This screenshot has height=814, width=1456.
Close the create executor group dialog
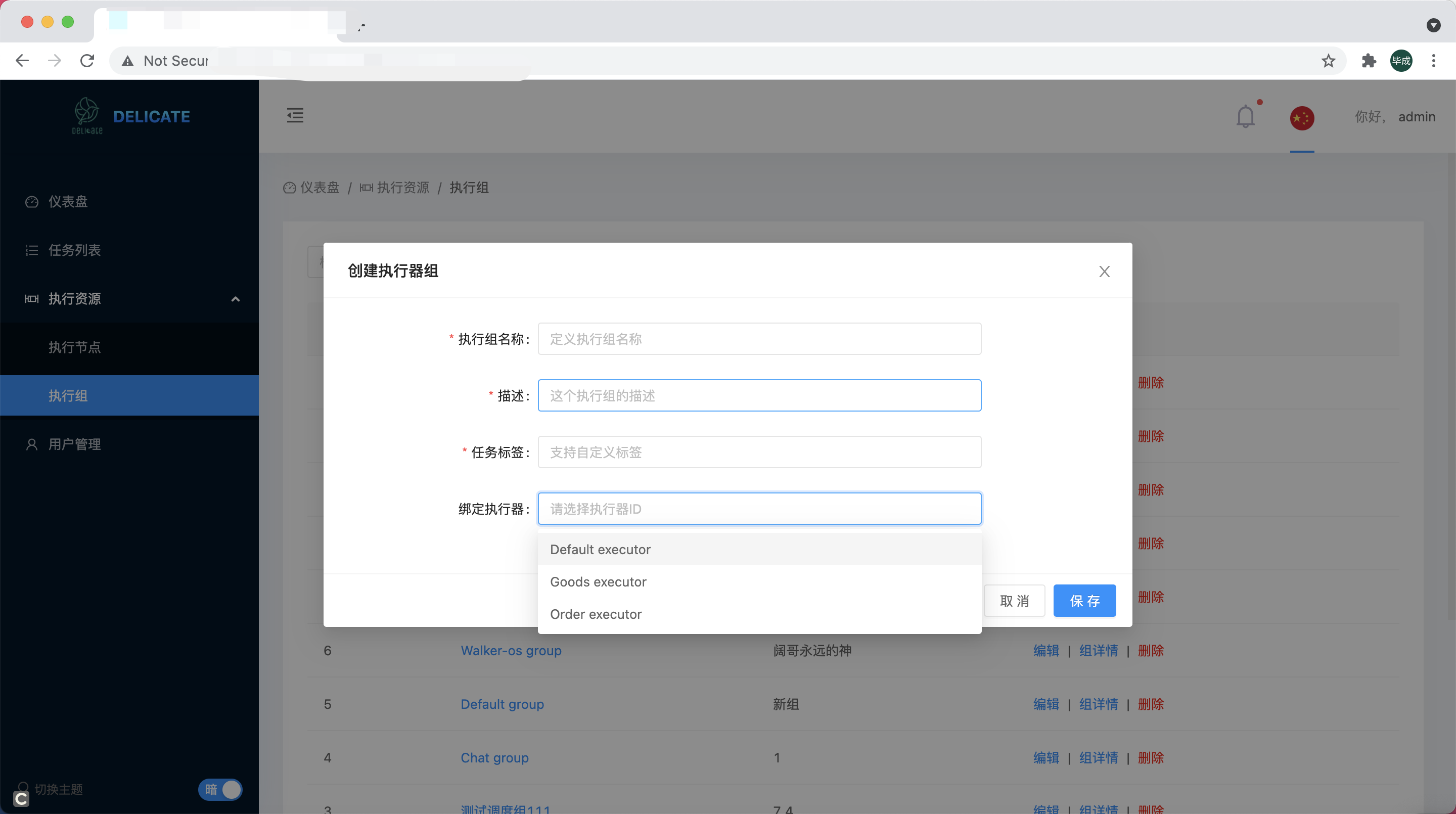tap(1104, 272)
